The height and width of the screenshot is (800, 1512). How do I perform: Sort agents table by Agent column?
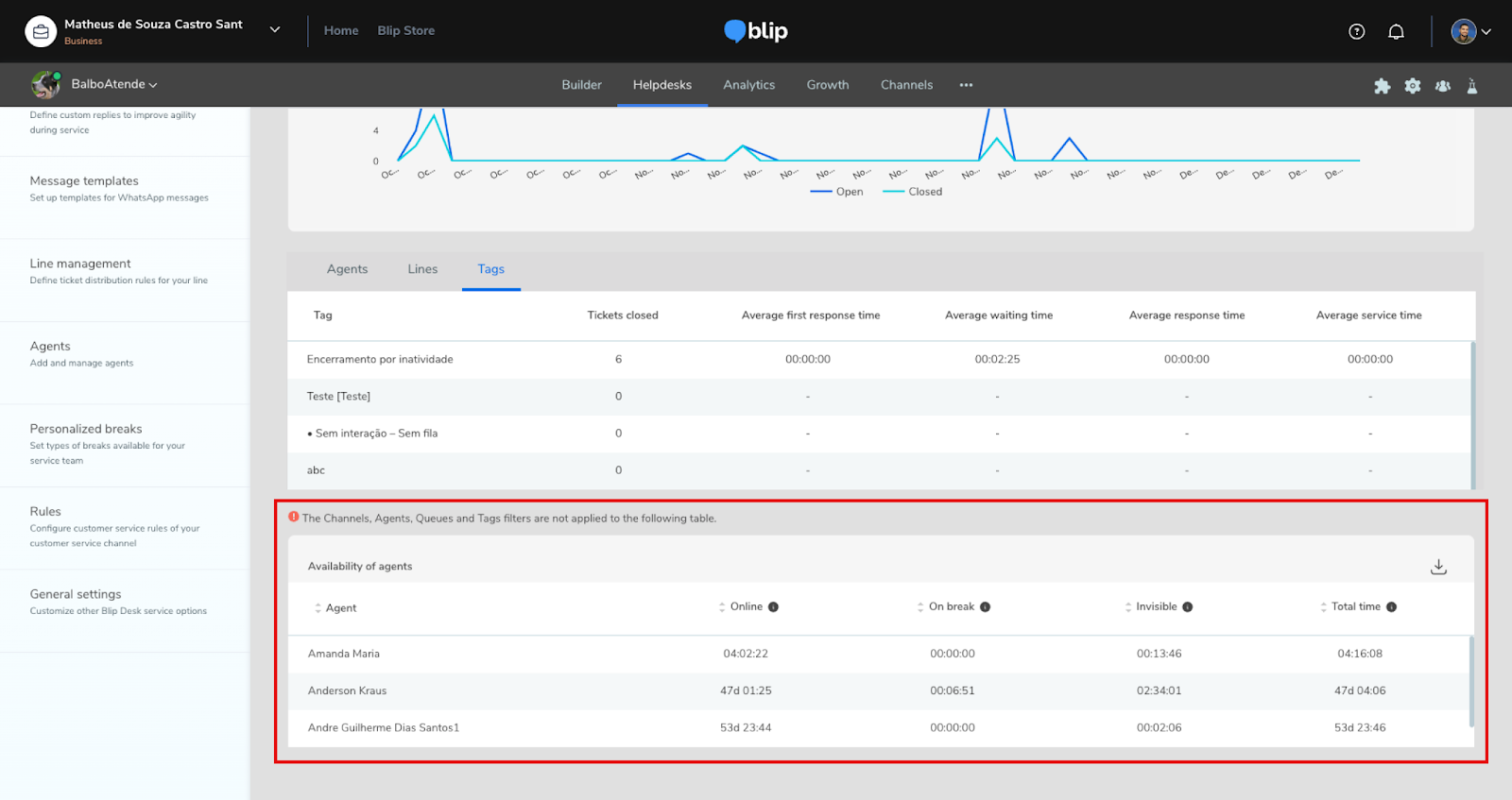(x=335, y=608)
